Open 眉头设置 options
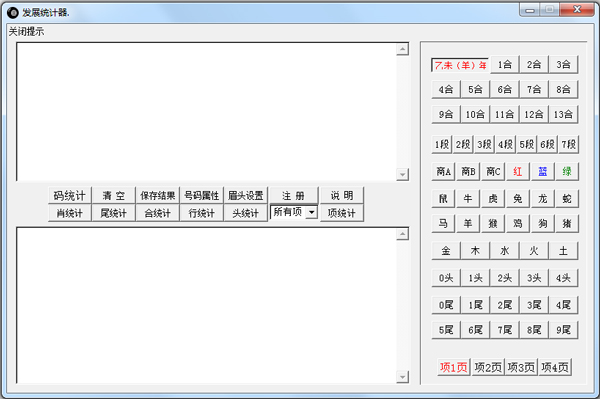Viewport: 600px width, 399px height. (246, 195)
